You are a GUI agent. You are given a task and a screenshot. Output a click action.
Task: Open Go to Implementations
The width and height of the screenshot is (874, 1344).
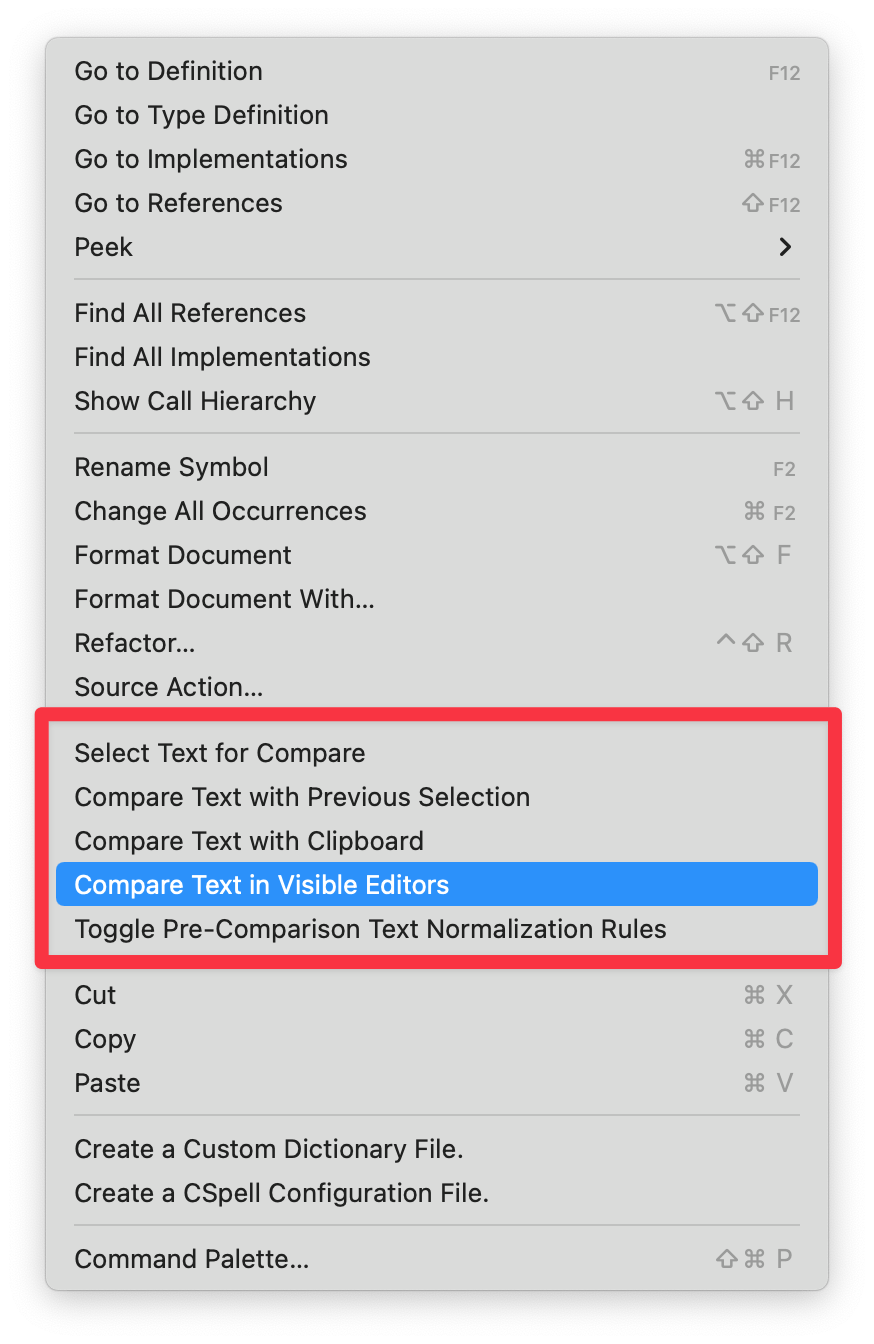(x=437, y=159)
